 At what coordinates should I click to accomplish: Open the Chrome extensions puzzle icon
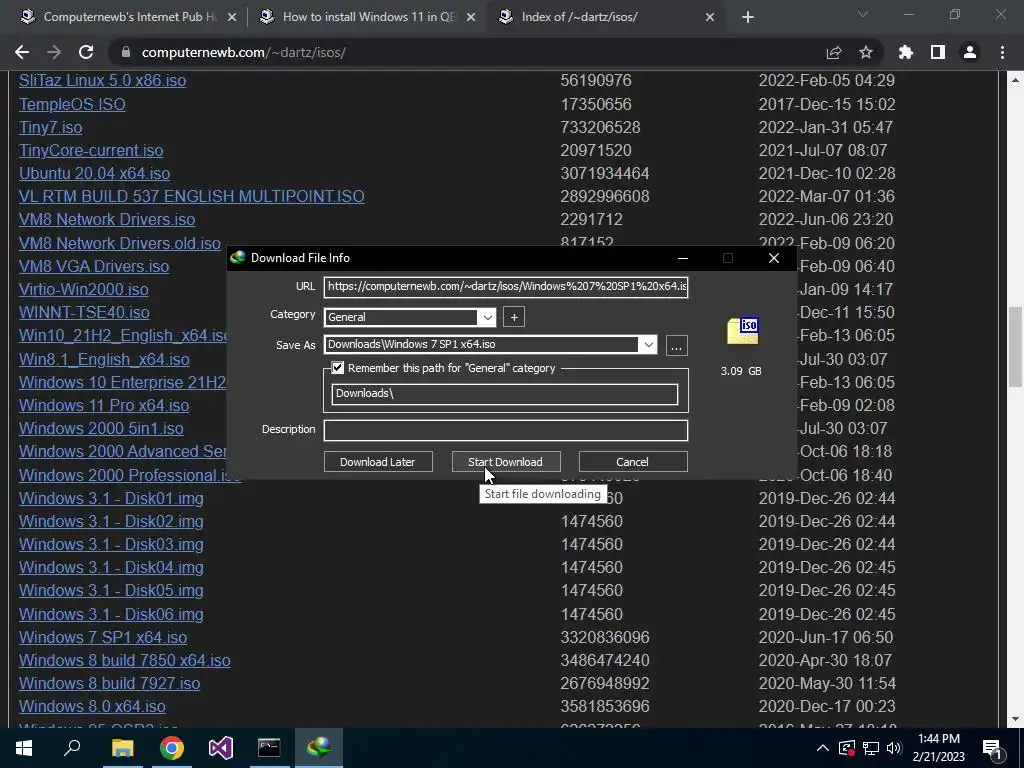pos(906,52)
